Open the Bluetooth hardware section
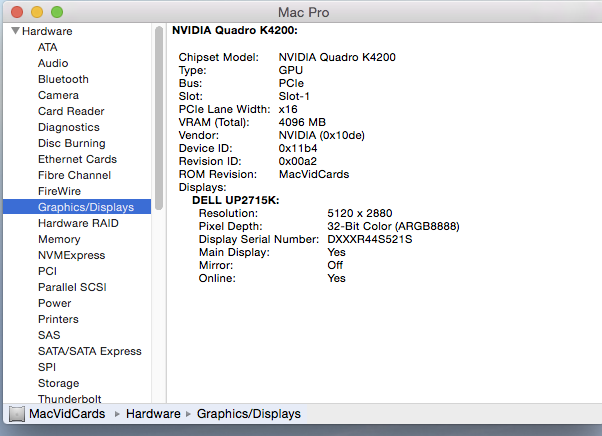 [x=63, y=79]
